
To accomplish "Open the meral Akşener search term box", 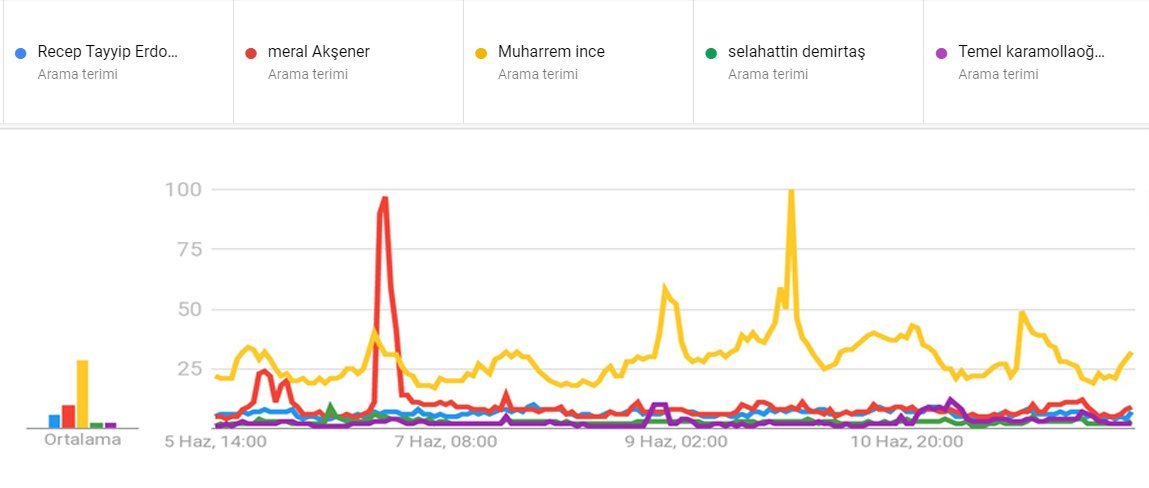I will (x=319, y=52).
